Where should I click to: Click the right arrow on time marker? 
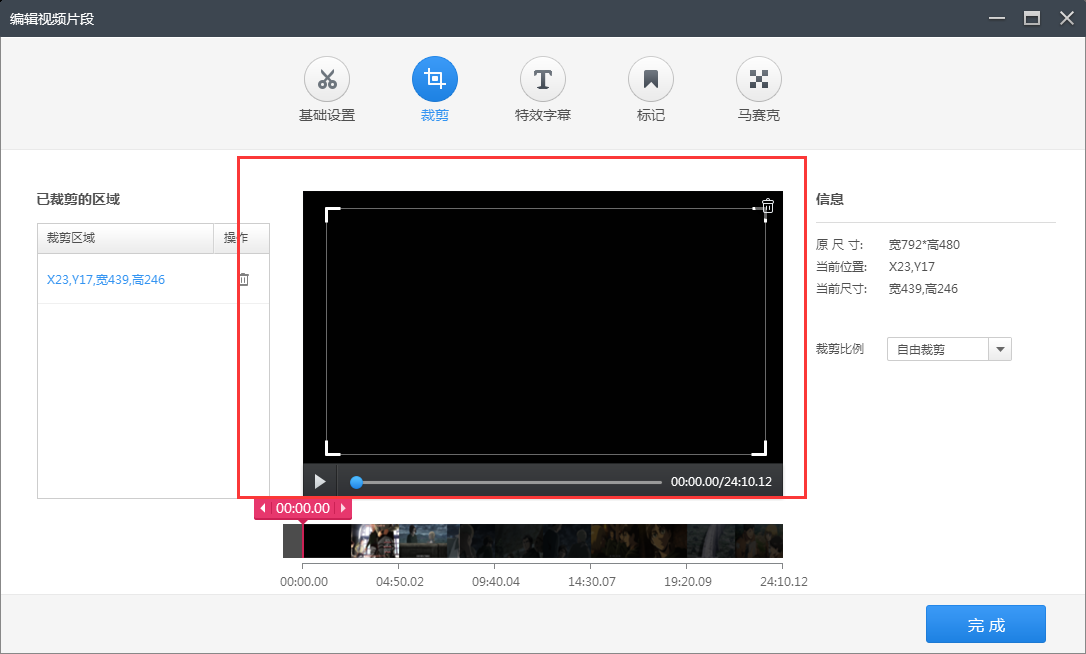344,508
